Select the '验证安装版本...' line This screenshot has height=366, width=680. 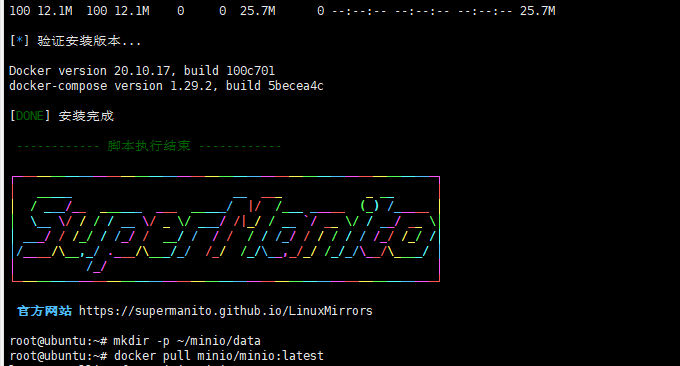[75, 41]
